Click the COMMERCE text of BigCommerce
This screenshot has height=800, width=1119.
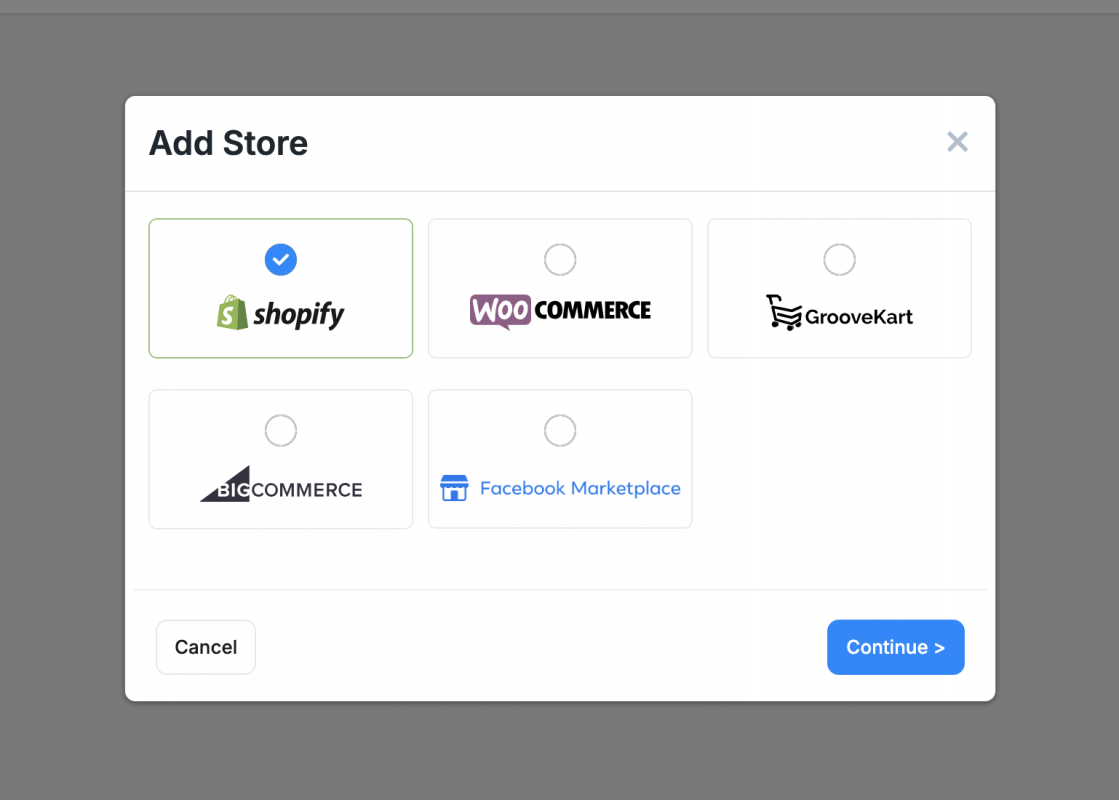click(x=307, y=490)
